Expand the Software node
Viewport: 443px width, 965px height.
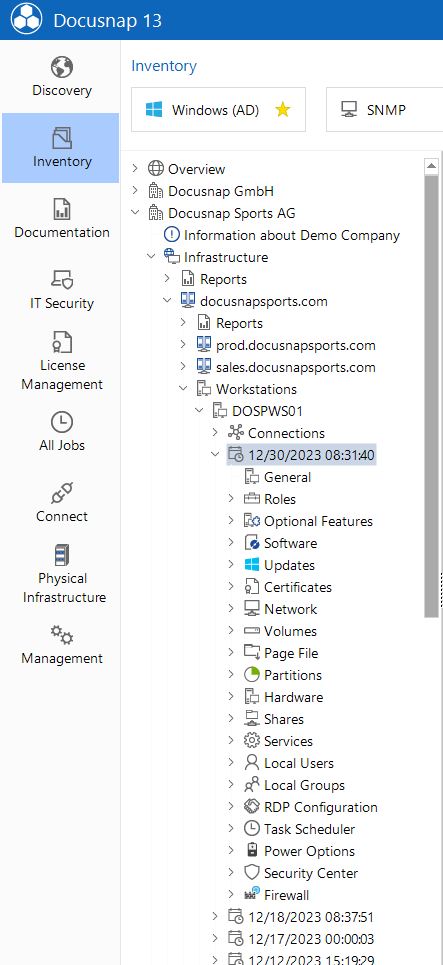click(x=231, y=543)
